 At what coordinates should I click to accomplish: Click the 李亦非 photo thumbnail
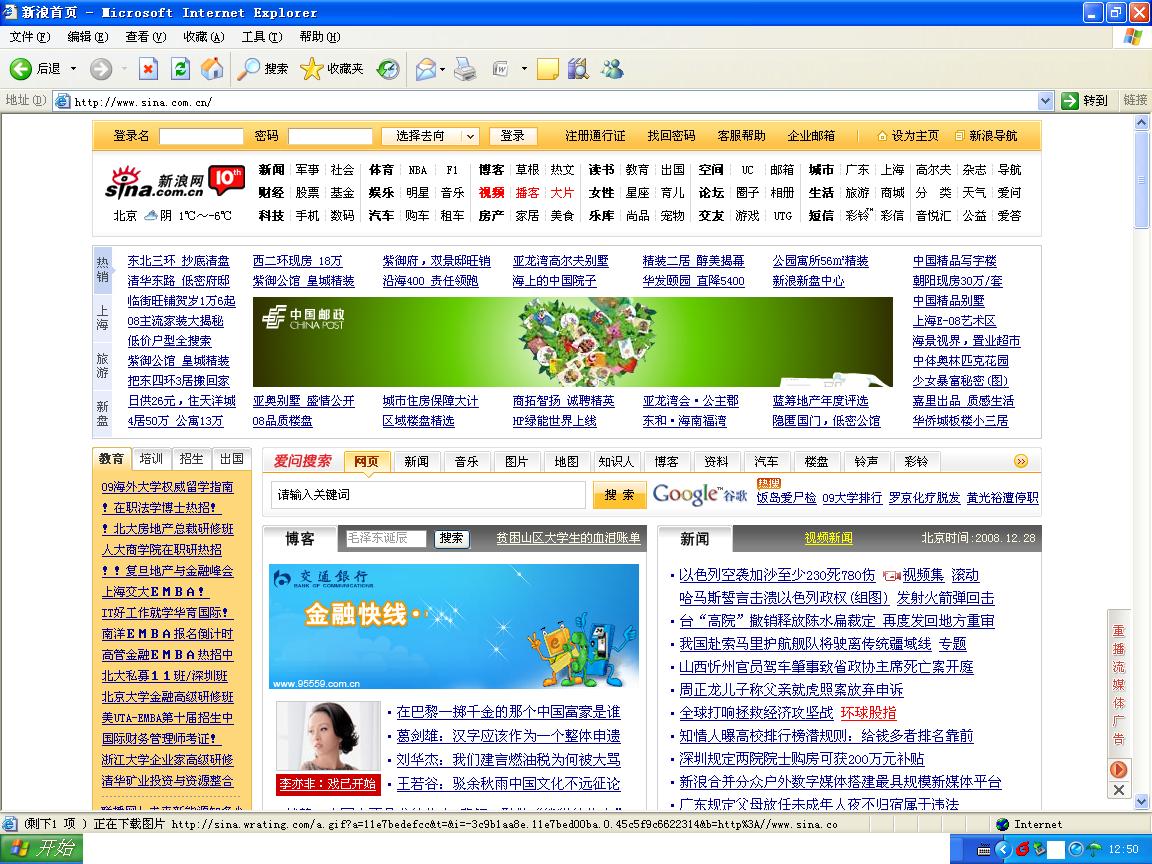pos(328,738)
